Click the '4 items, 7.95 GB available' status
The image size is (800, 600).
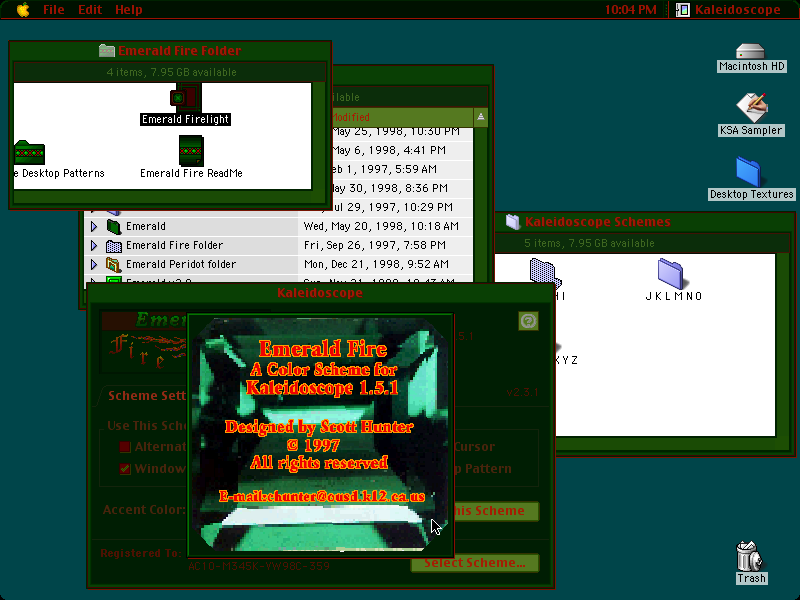(x=171, y=72)
